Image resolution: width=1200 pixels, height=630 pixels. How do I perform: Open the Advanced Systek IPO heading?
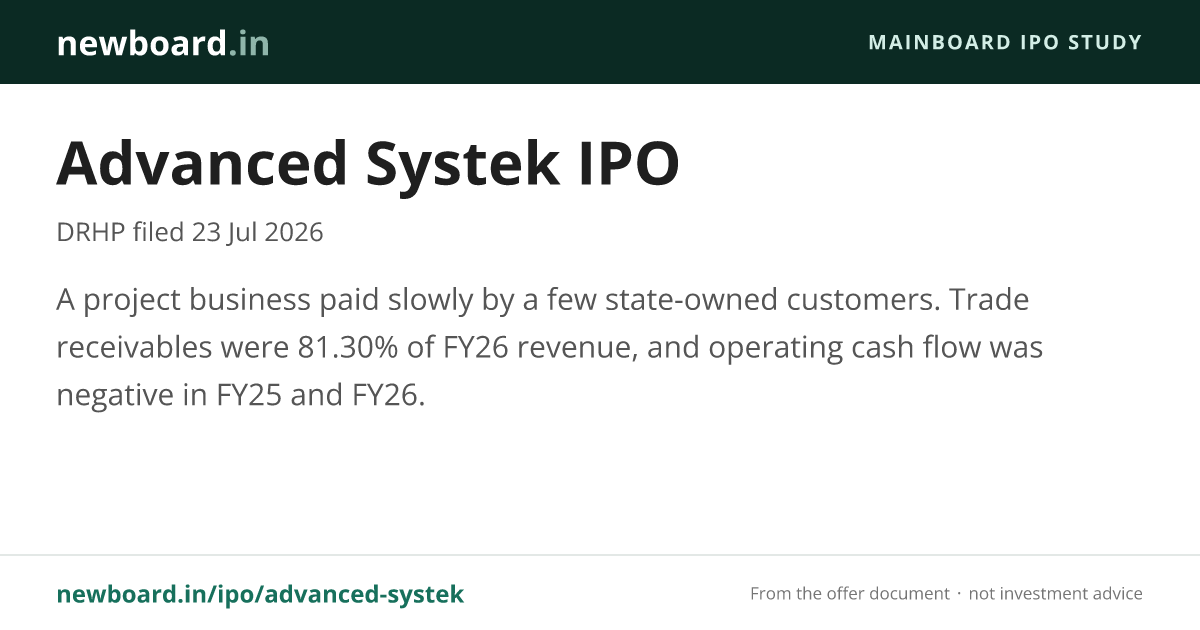coord(368,163)
